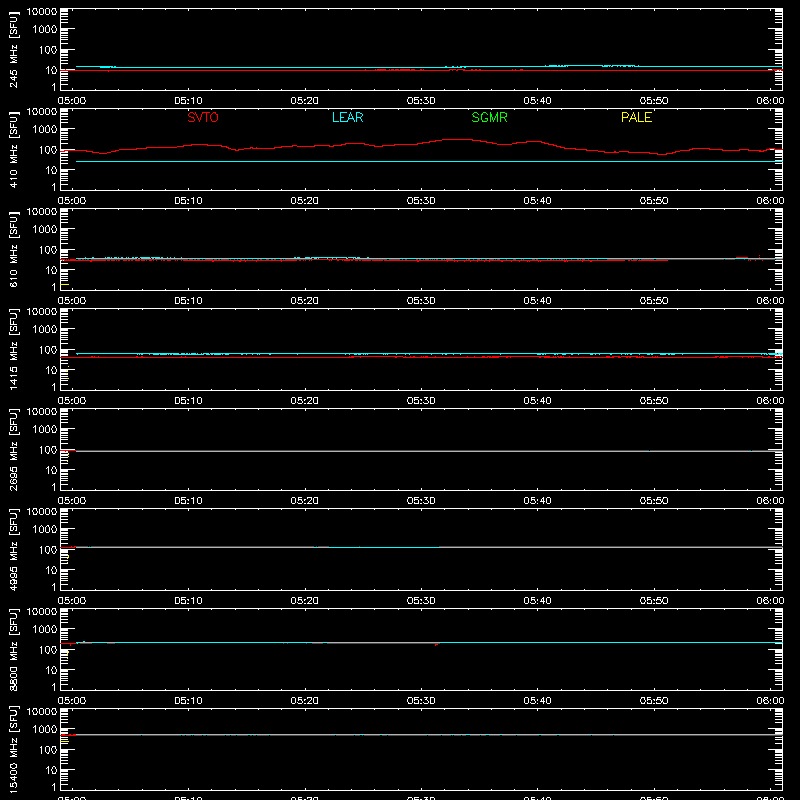Click 05:50 tick under the 410 MHz panel
The width and height of the screenshot is (800, 800).
654,201
